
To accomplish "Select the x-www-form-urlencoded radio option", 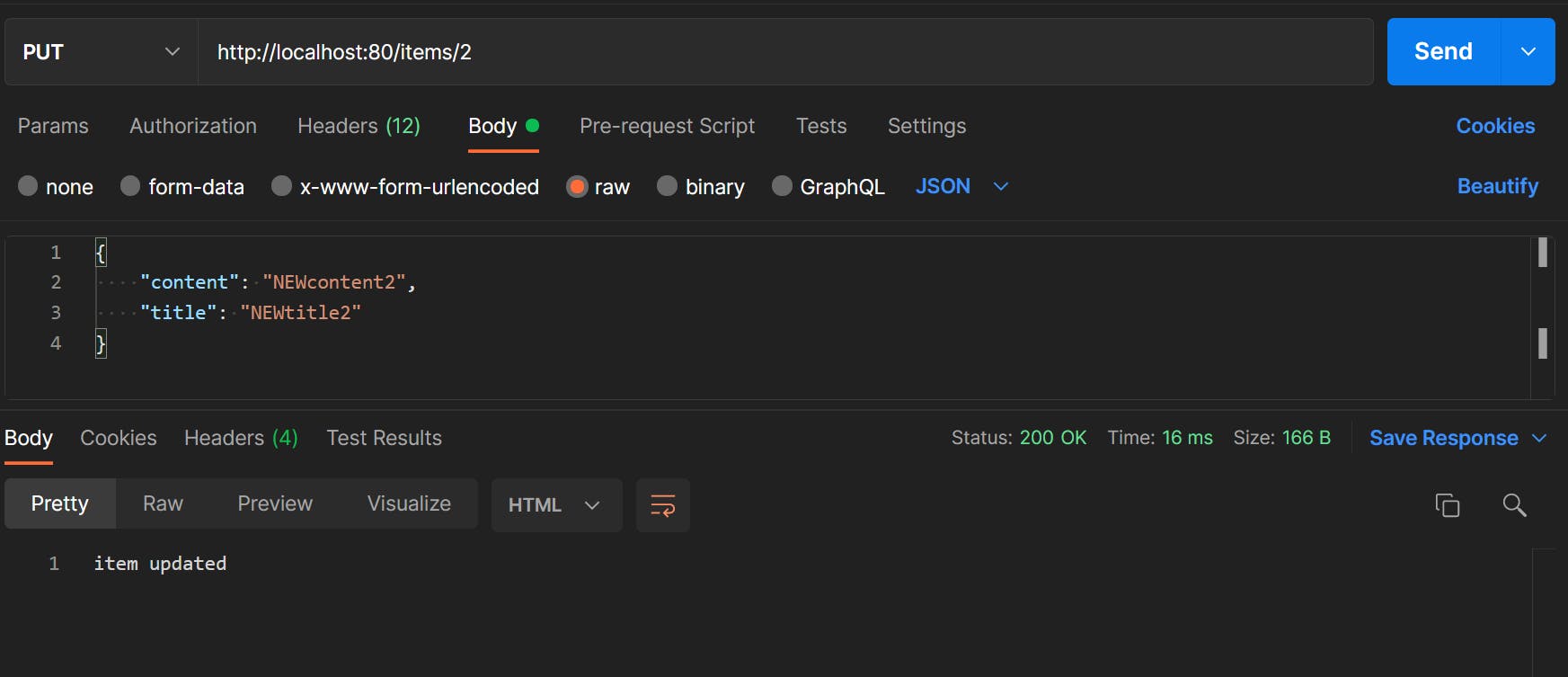I will pyautogui.click(x=281, y=186).
